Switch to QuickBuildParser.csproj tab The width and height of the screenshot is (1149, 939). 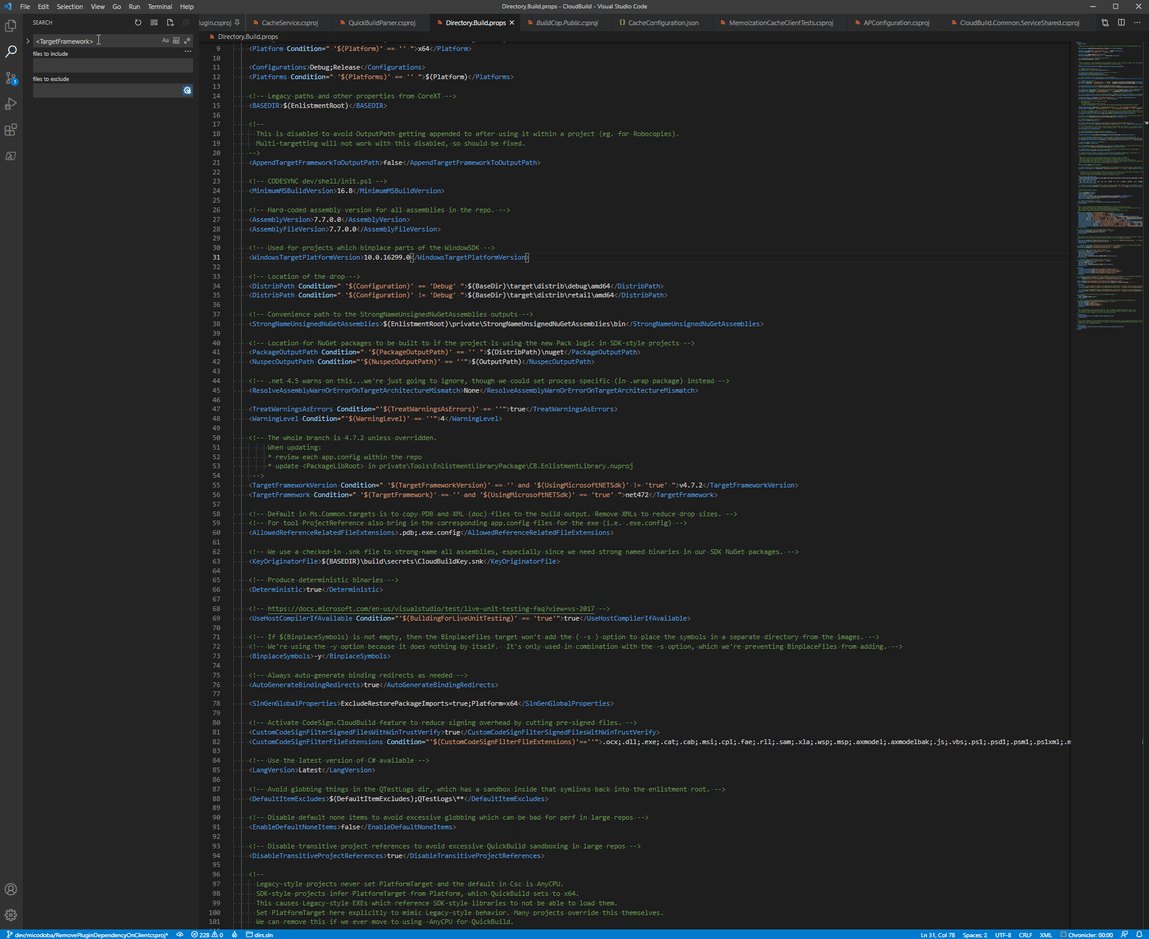379,23
